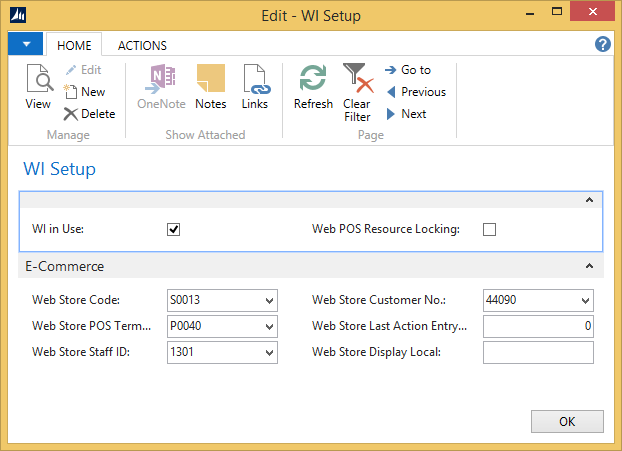Open the Links attachment icon
Screen dimensions: 622x451
pos(255,87)
